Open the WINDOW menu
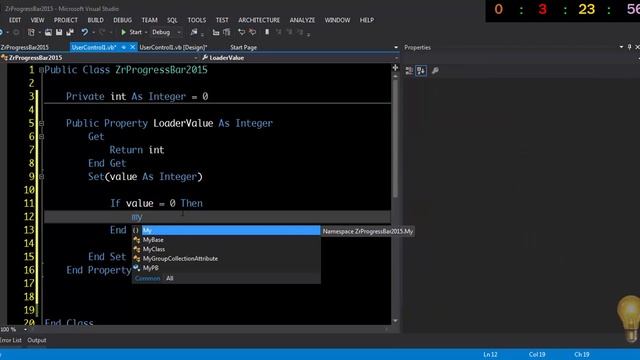This screenshot has height=360, width=640. point(338,20)
